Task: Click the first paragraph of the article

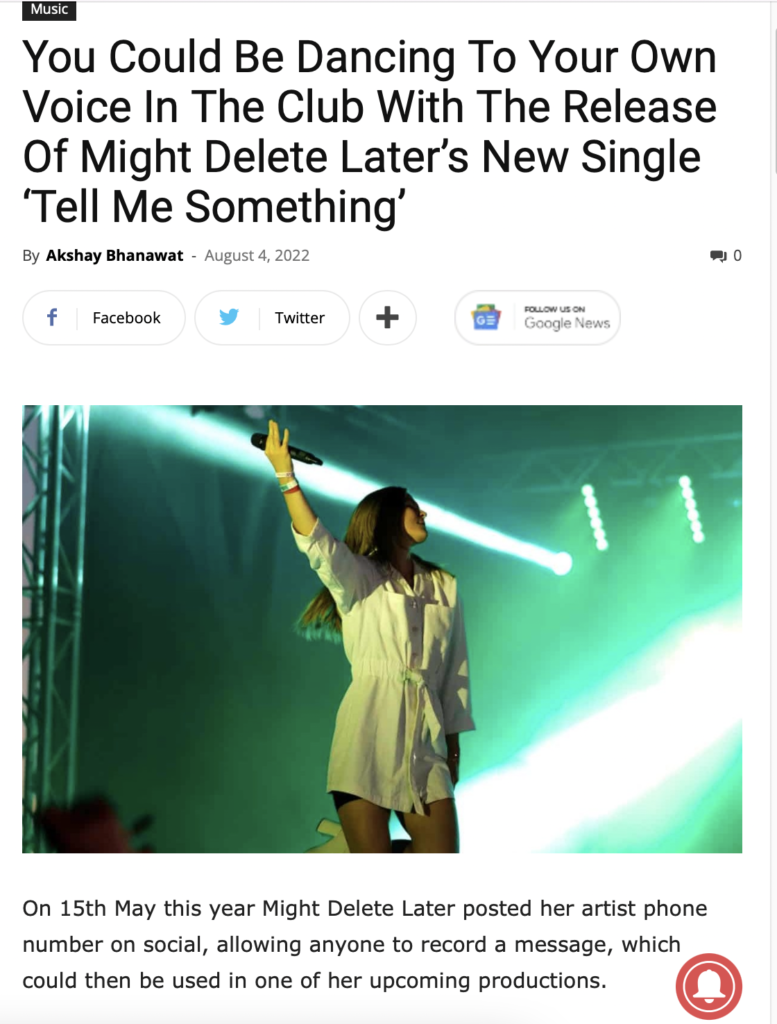Action: click(x=364, y=944)
